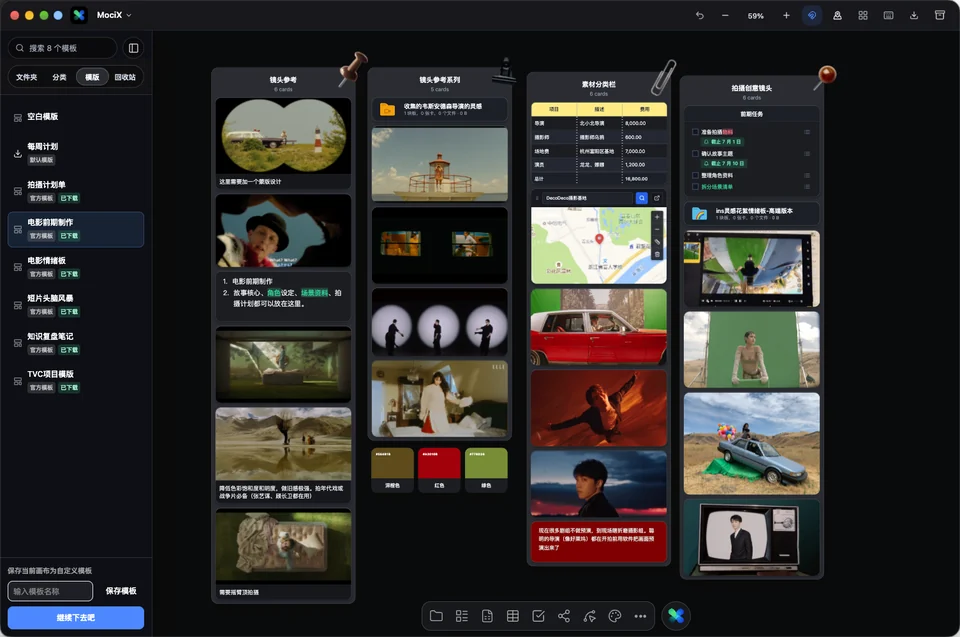Viewport: 960px width, 637px height.
Task: Select the 绿色 color swatch card
Action: tap(486, 470)
